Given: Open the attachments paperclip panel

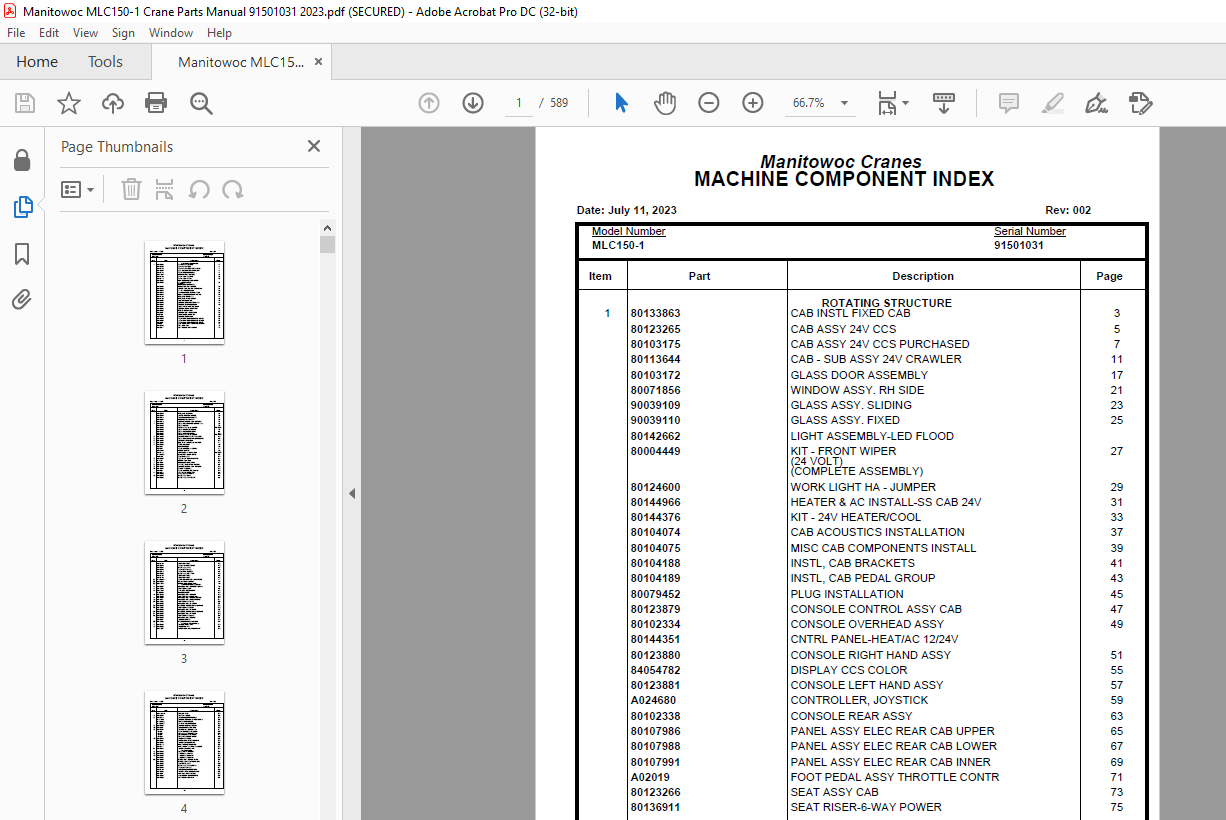Looking at the screenshot, I should point(22,299).
